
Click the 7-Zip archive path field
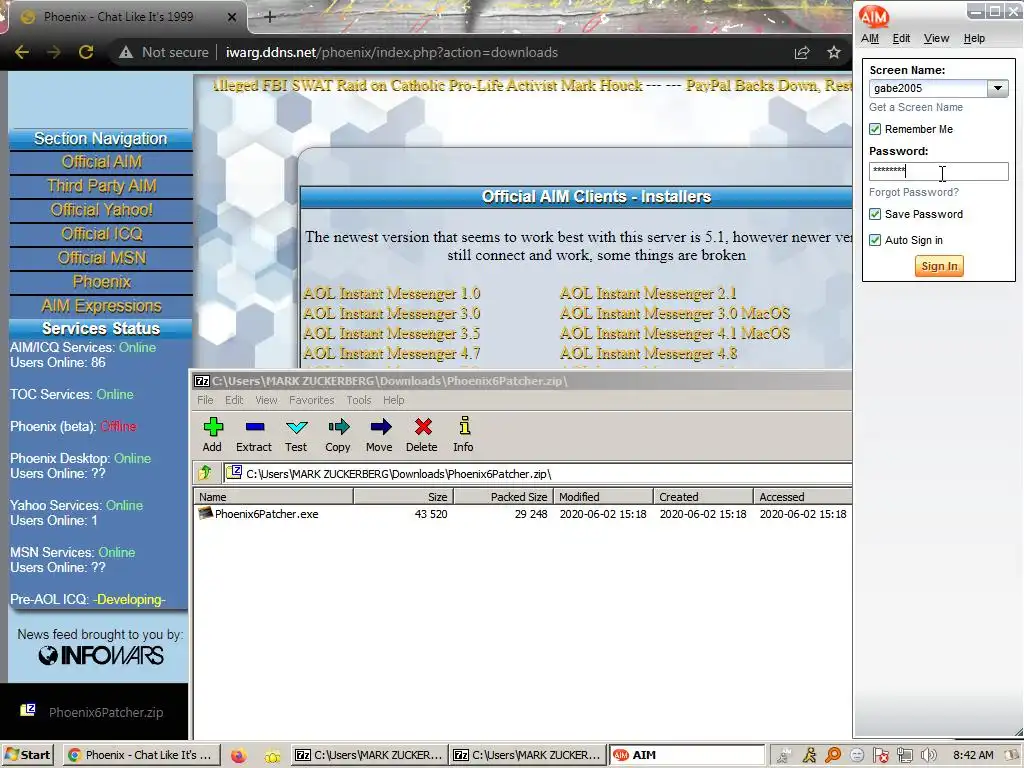coord(537,473)
